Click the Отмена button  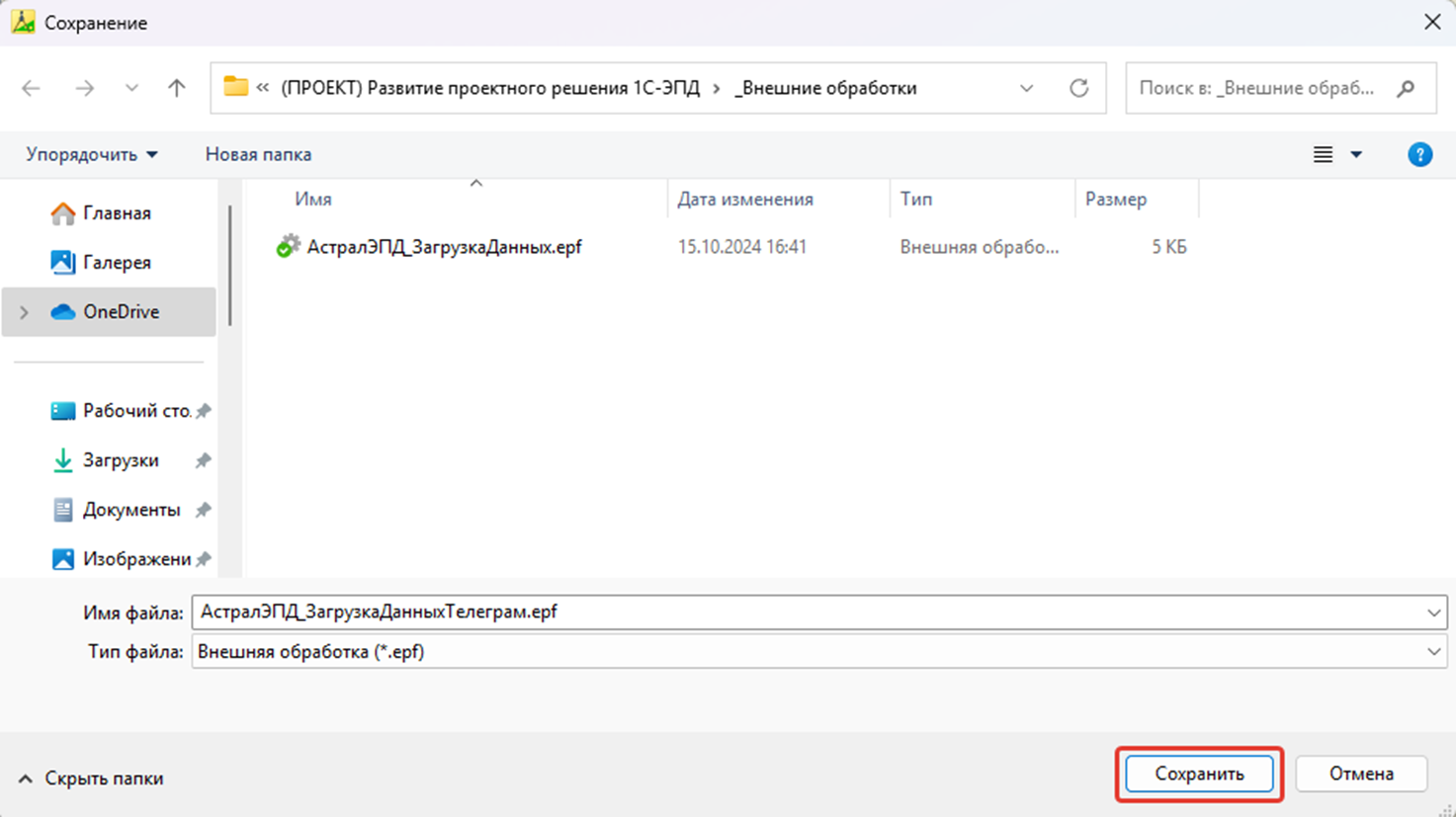(x=1361, y=774)
